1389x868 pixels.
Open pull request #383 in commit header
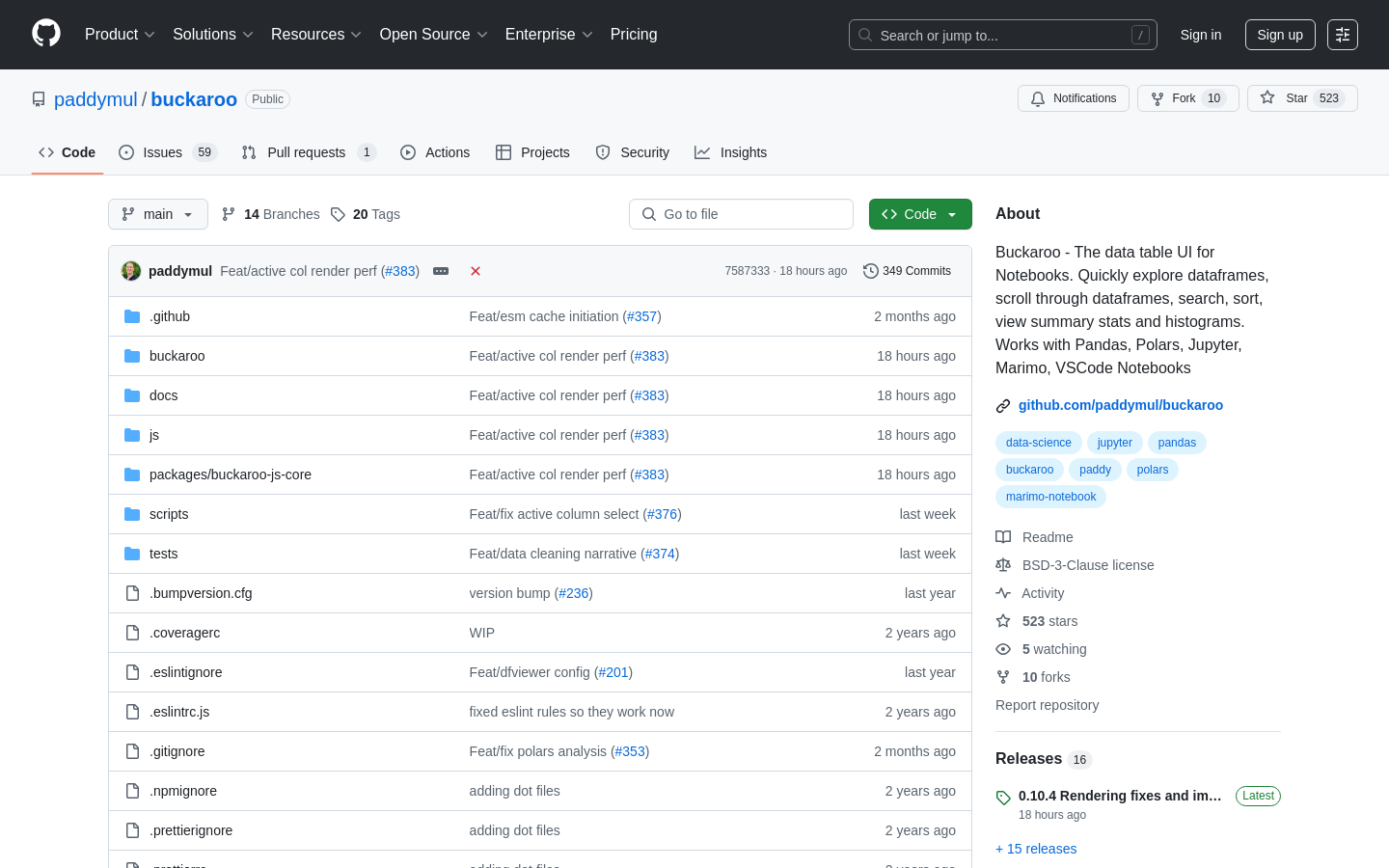pos(400,271)
